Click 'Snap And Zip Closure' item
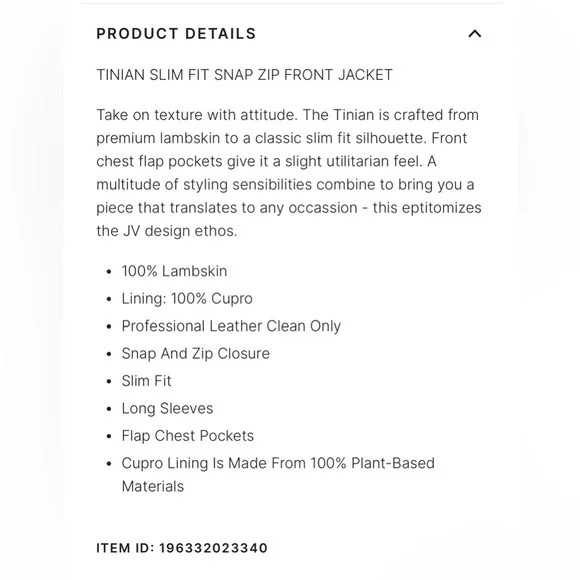 [x=196, y=354]
